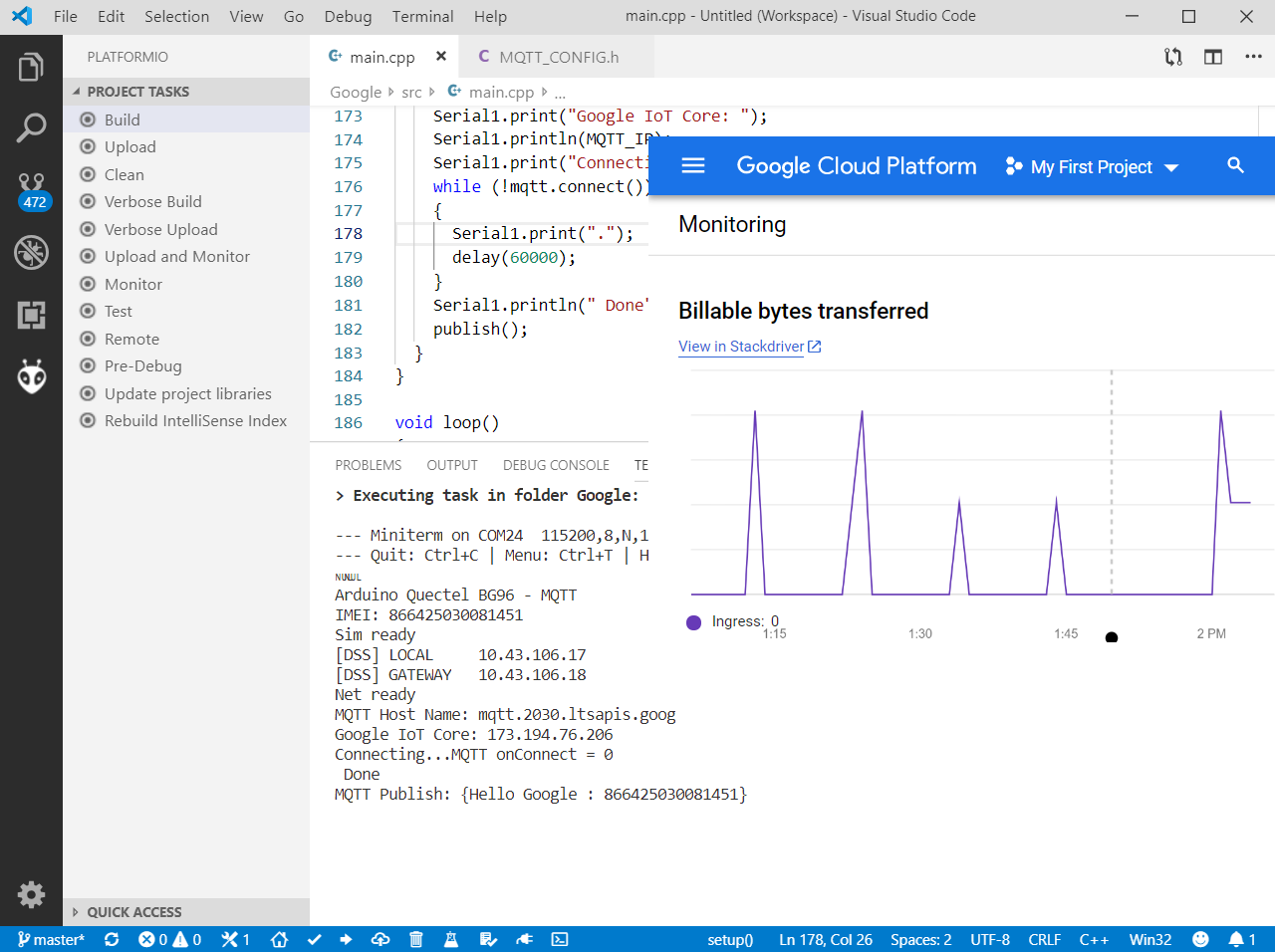Image resolution: width=1275 pixels, height=952 pixels.
Task: Click the Ingress legend entry
Action: tap(733, 621)
